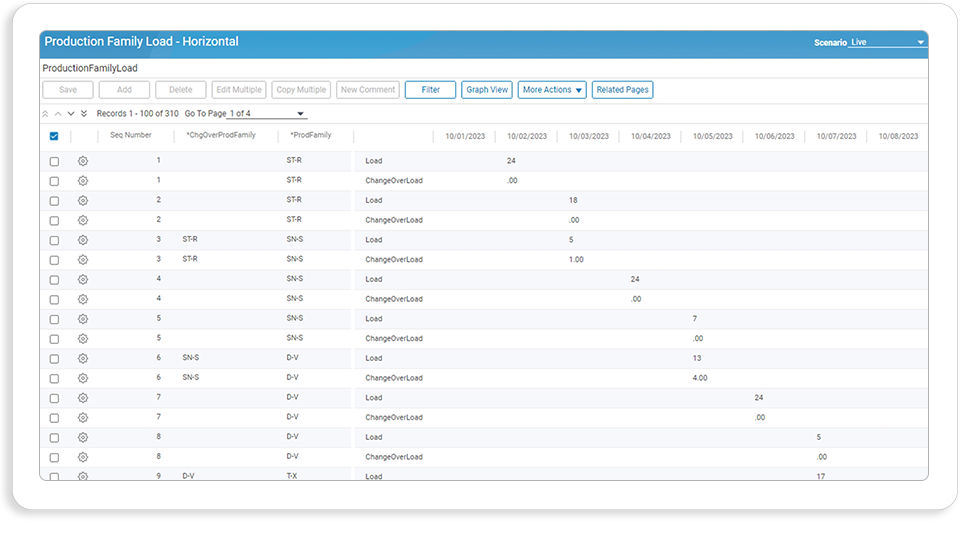The width and height of the screenshot is (960, 540).
Task: Open the Go To Page dropdown
Action: pos(266,114)
